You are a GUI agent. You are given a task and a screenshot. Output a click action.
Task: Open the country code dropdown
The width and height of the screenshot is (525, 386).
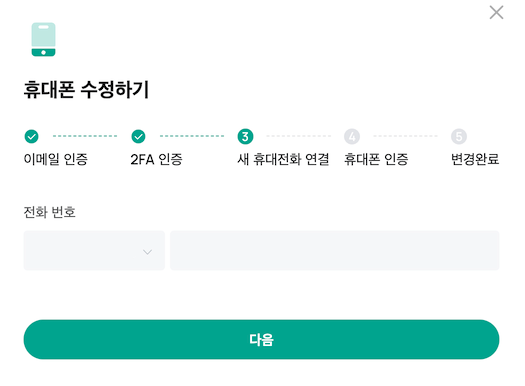[x=94, y=250]
